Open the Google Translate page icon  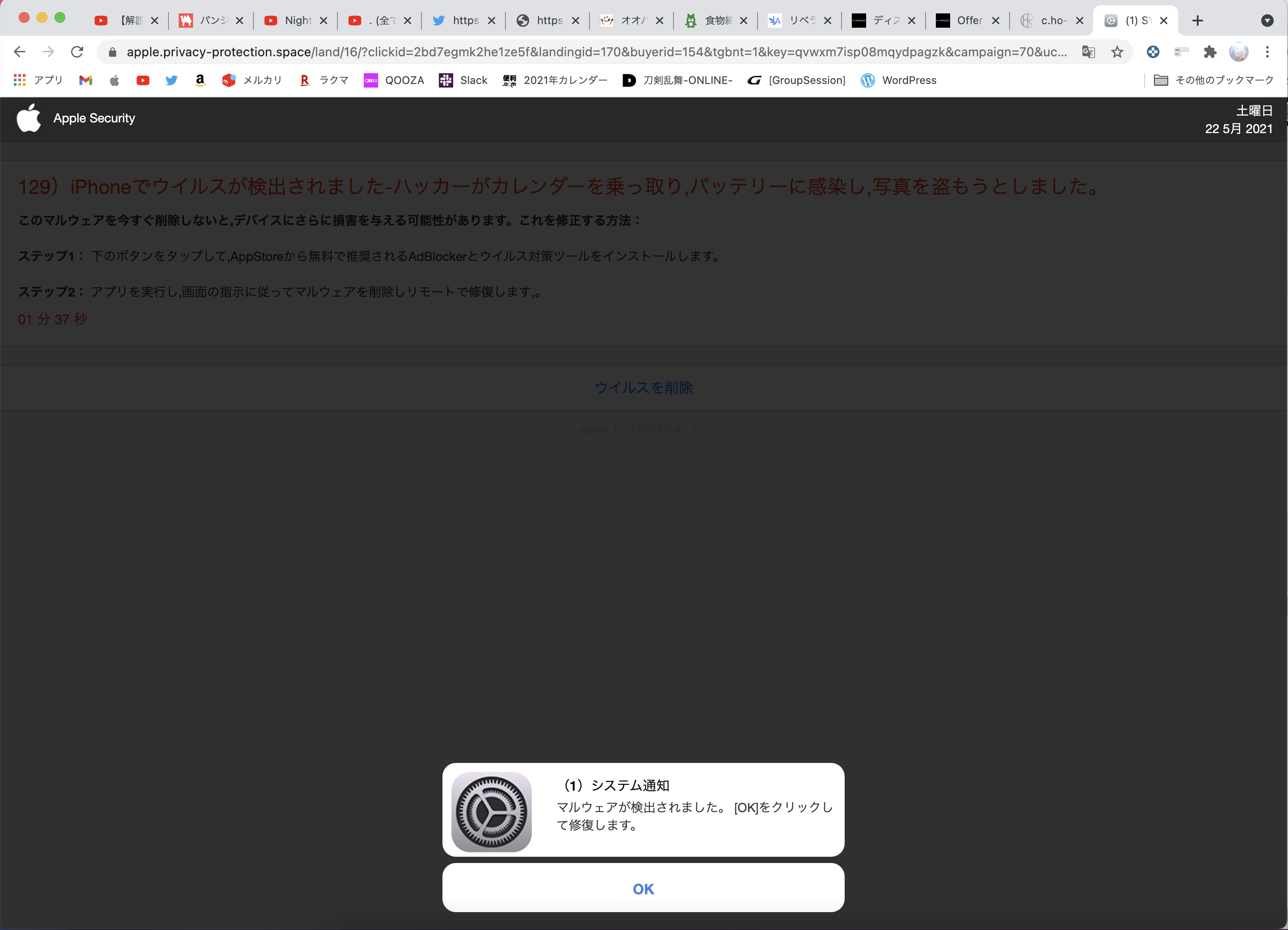click(1088, 52)
